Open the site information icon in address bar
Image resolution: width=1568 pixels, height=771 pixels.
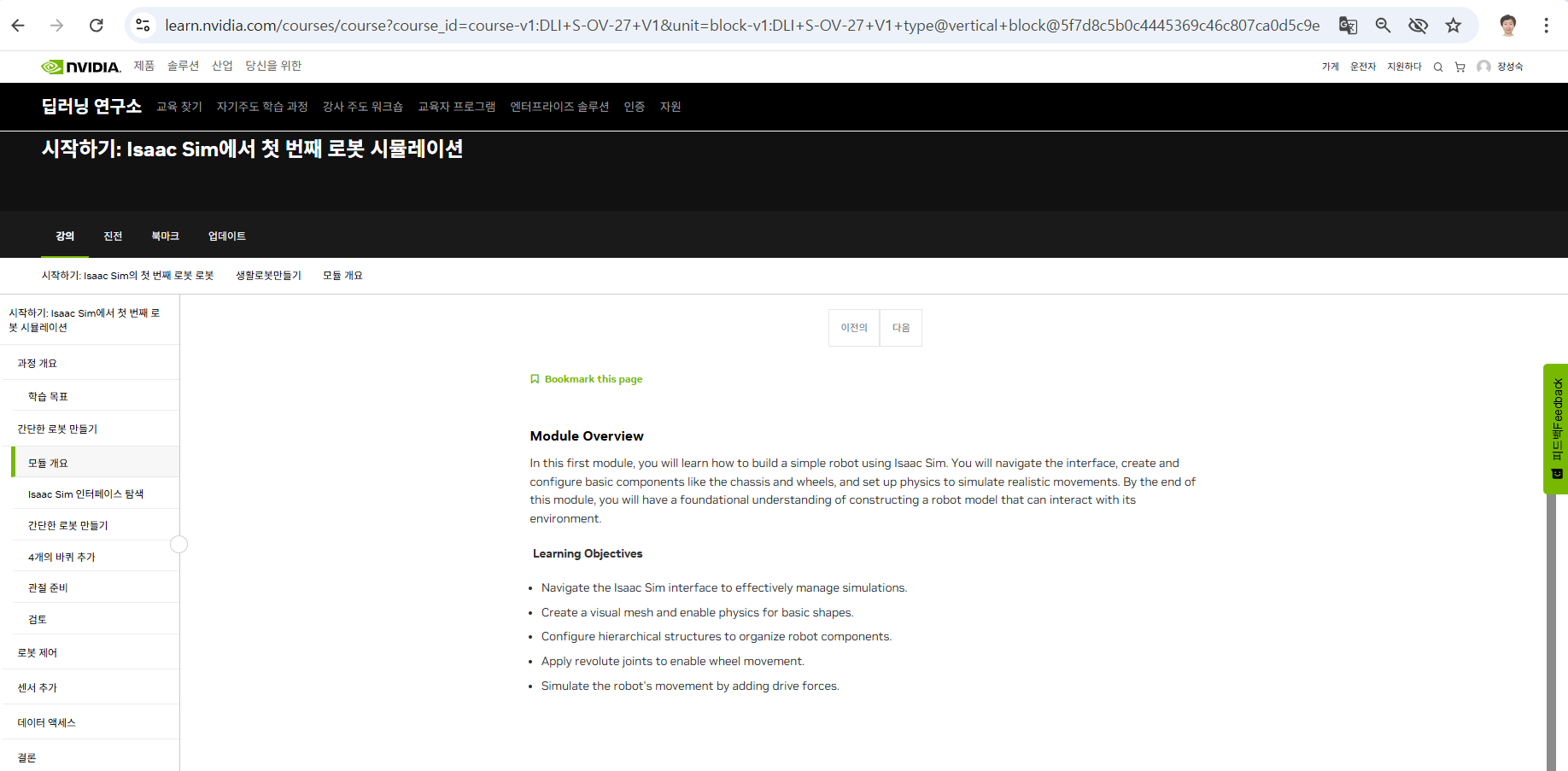point(143,26)
